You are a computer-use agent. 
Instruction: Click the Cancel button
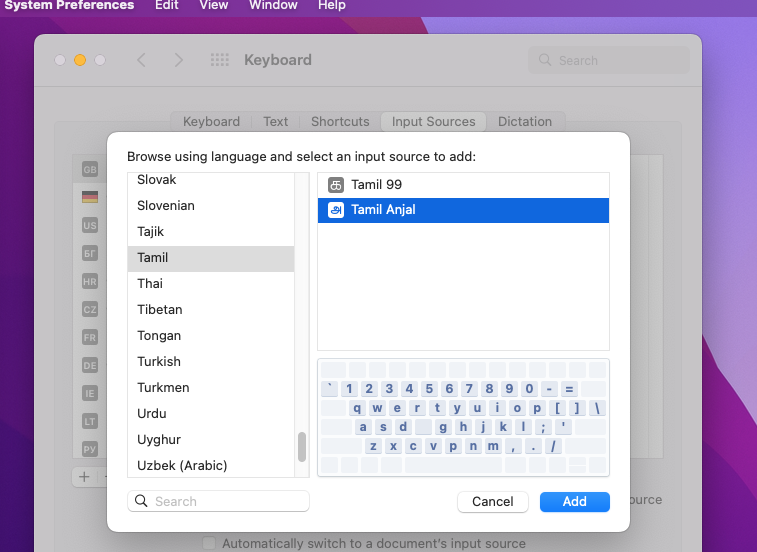492,502
